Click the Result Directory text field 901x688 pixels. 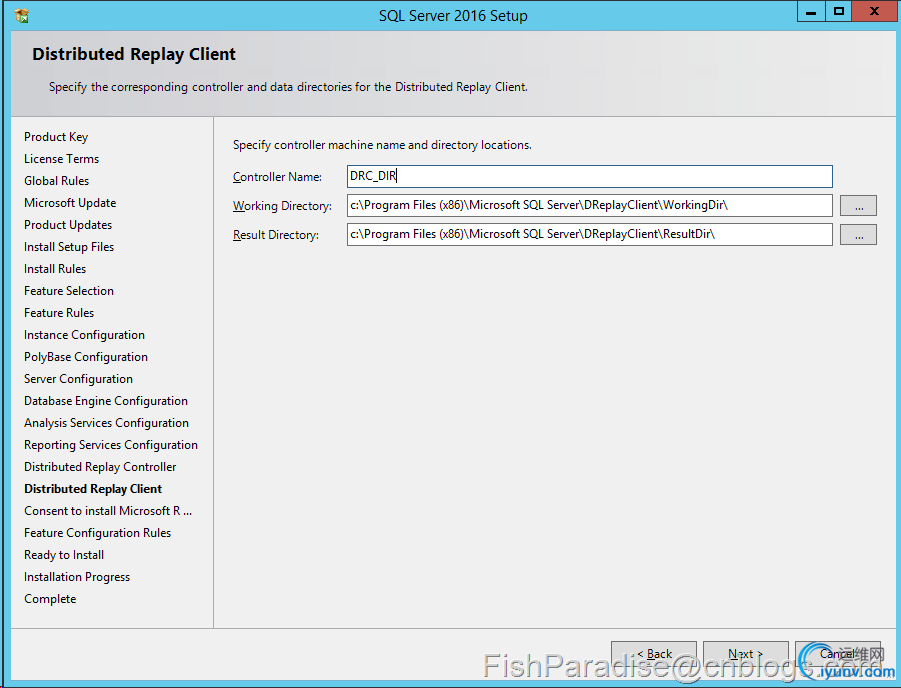[x=590, y=235]
